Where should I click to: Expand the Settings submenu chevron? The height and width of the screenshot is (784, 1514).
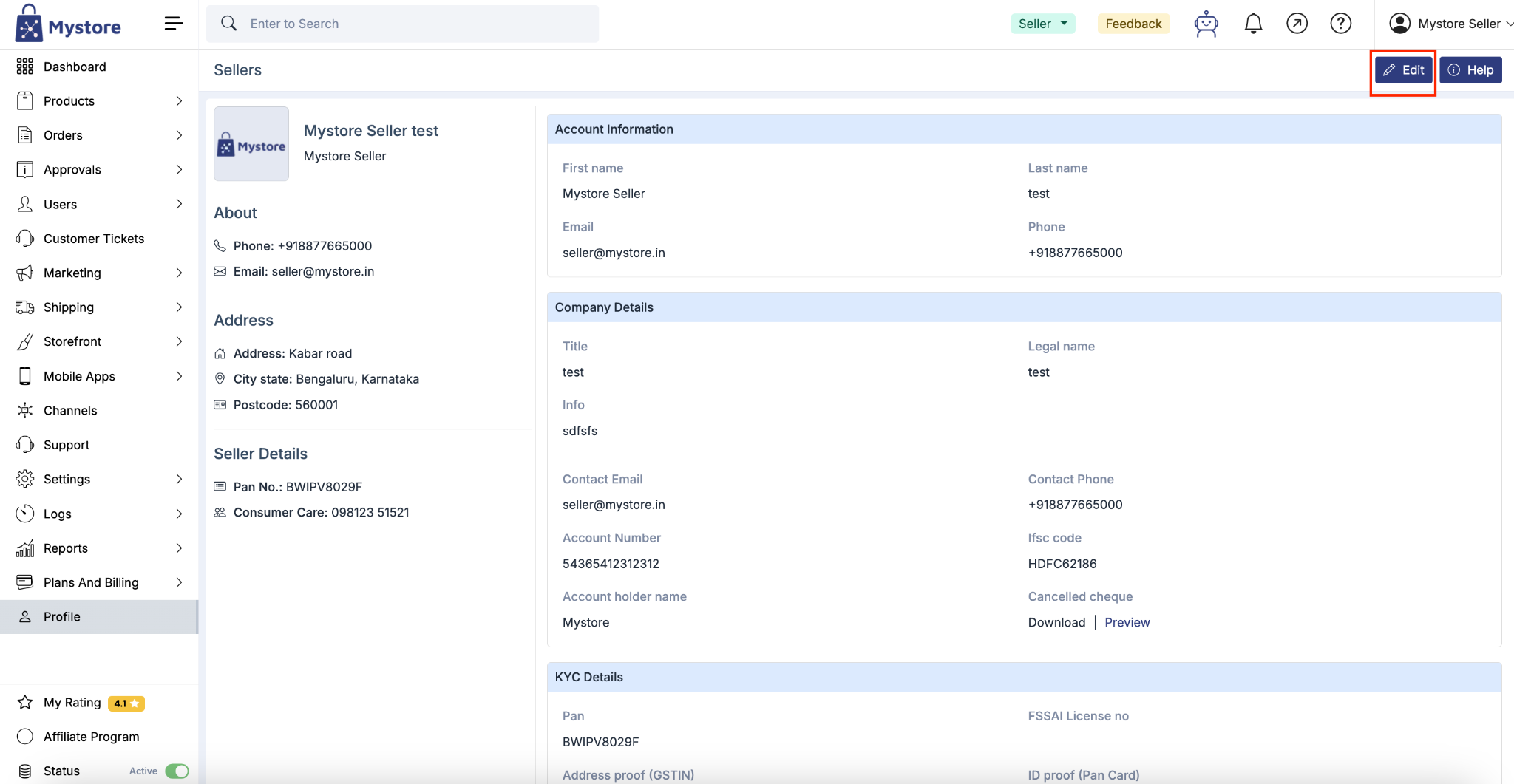[x=179, y=479]
